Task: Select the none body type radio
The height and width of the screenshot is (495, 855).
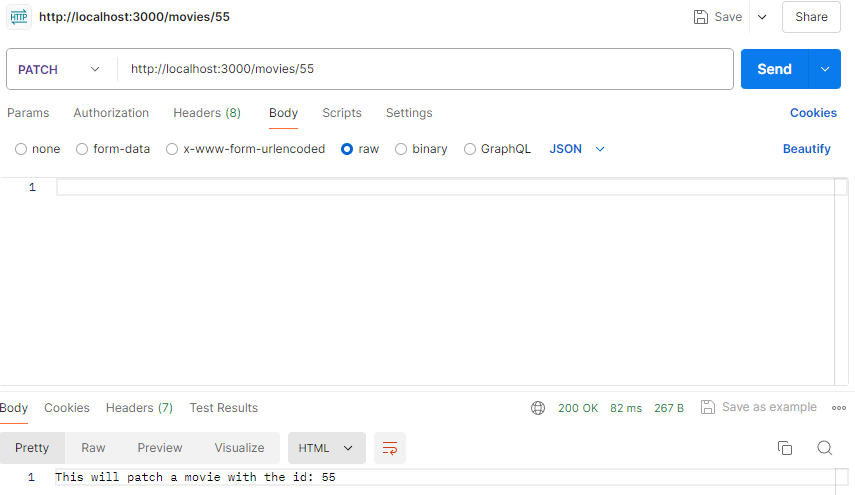Action: (21, 149)
